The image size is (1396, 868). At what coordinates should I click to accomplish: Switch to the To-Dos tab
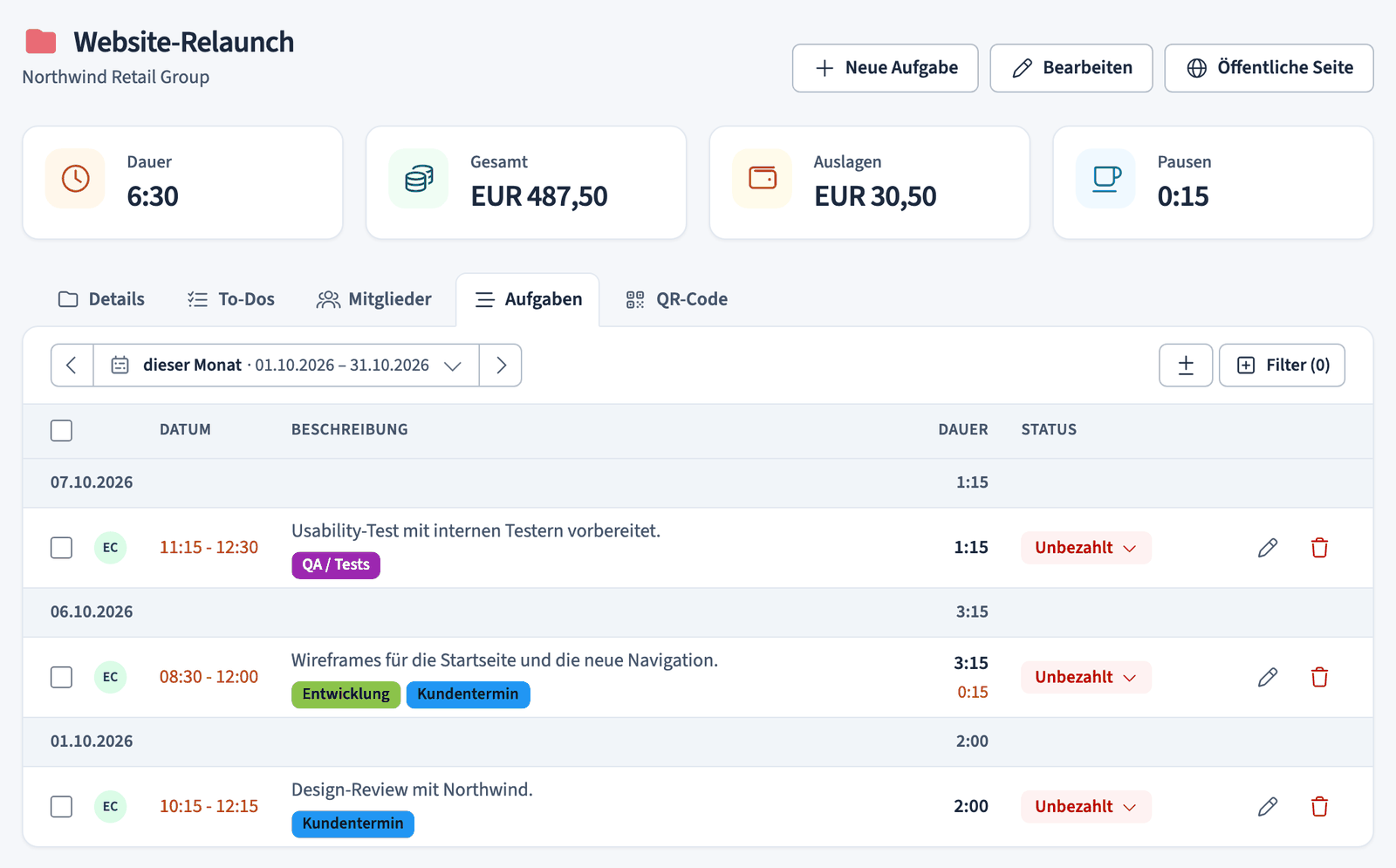[231, 299]
